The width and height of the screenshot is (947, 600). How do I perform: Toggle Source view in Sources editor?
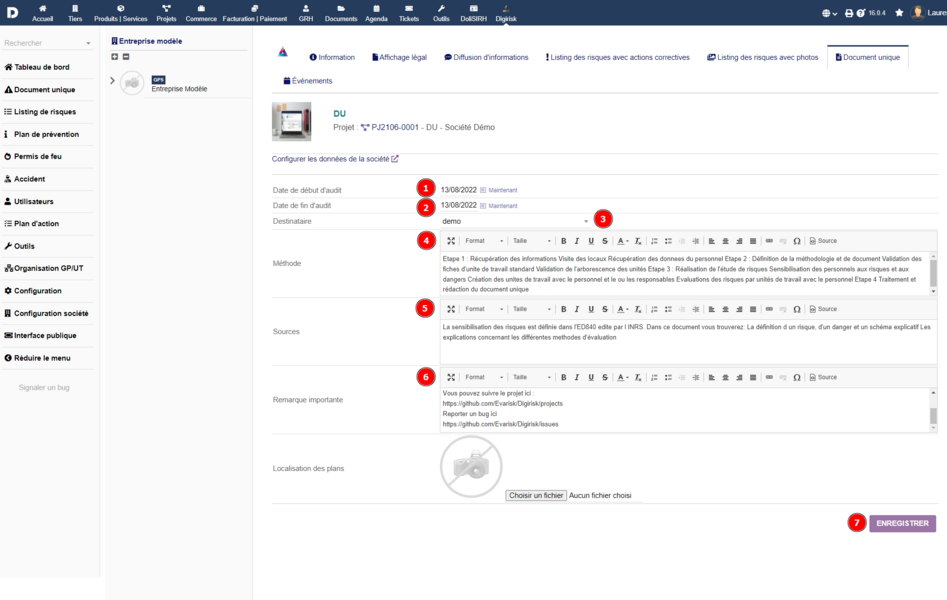point(823,309)
